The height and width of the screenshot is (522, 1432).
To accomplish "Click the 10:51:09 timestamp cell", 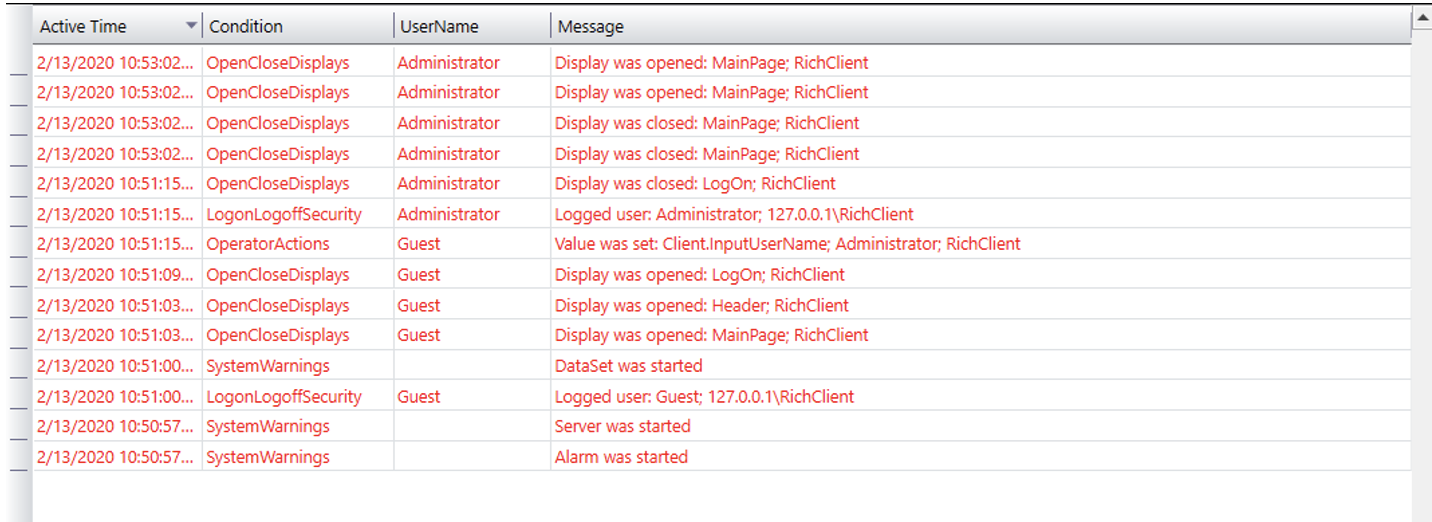I will 116,275.
